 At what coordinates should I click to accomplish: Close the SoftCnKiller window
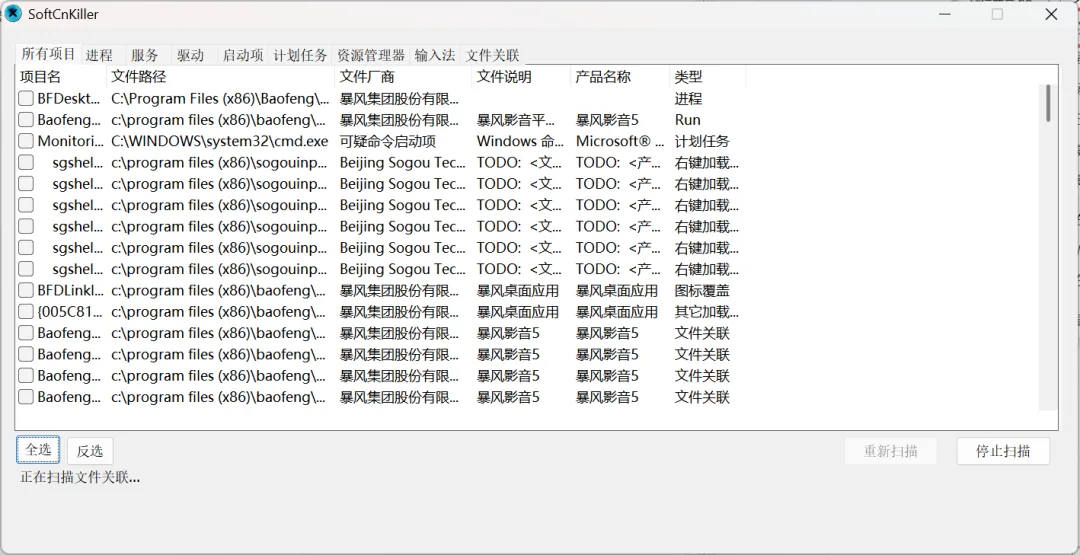click(x=1051, y=14)
